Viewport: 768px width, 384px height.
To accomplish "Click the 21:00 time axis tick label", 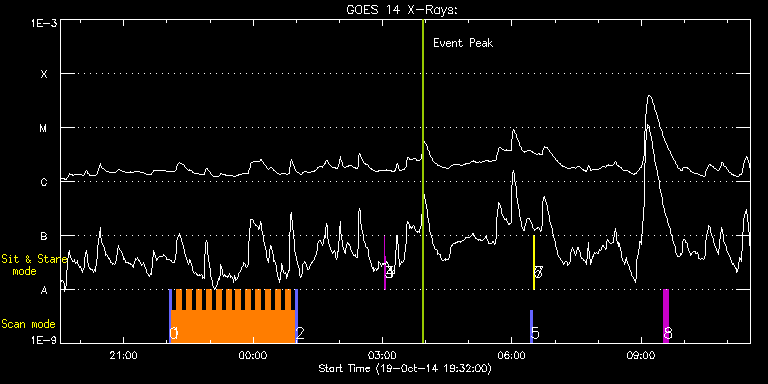I will [123, 354].
